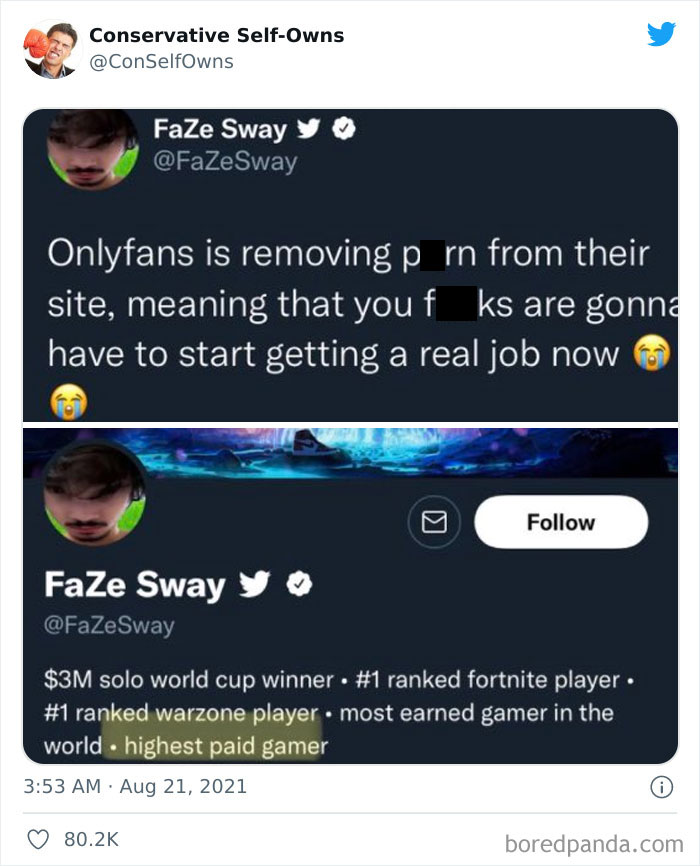The image size is (700, 866).
Task: Click the profile banner image
Action: pos(400,452)
